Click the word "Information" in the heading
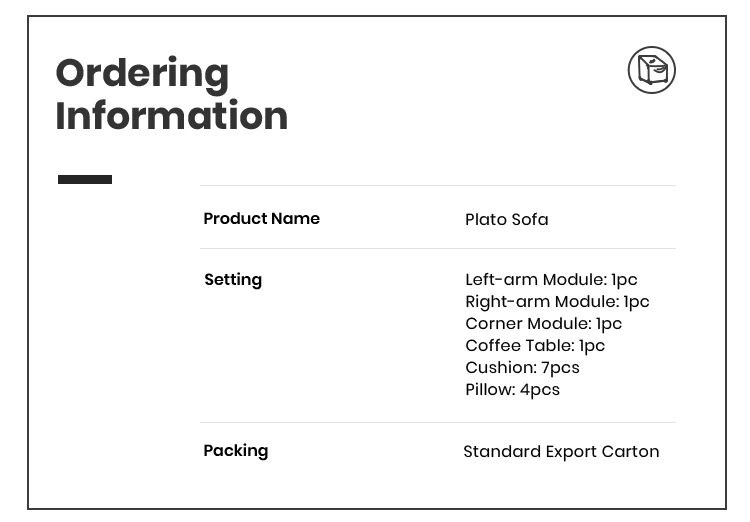 click(x=171, y=116)
